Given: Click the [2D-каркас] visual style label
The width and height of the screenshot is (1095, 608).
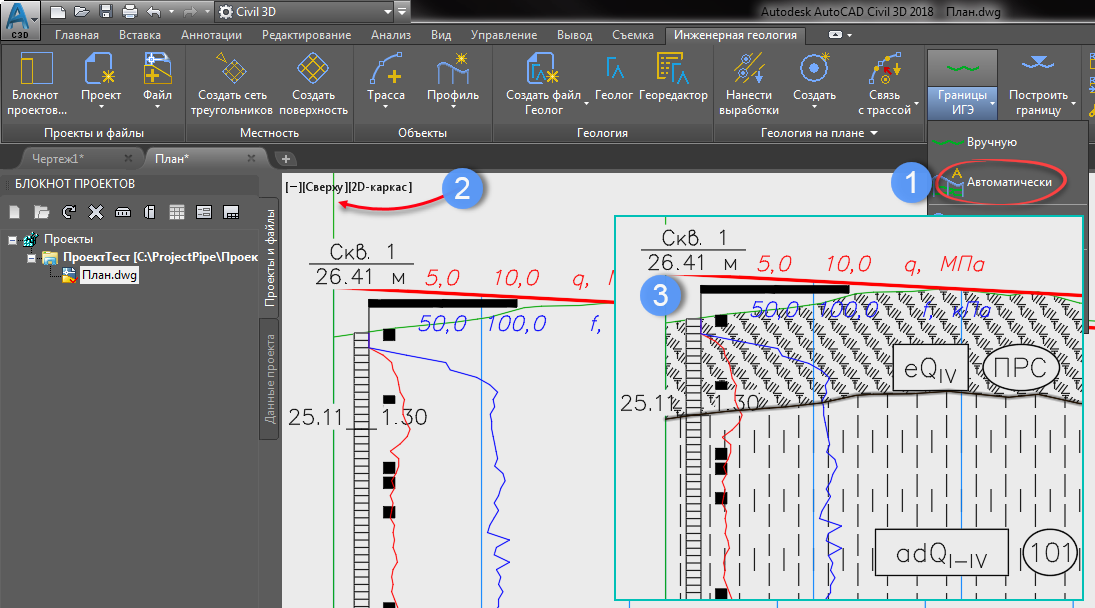Looking at the screenshot, I should click(380, 187).
